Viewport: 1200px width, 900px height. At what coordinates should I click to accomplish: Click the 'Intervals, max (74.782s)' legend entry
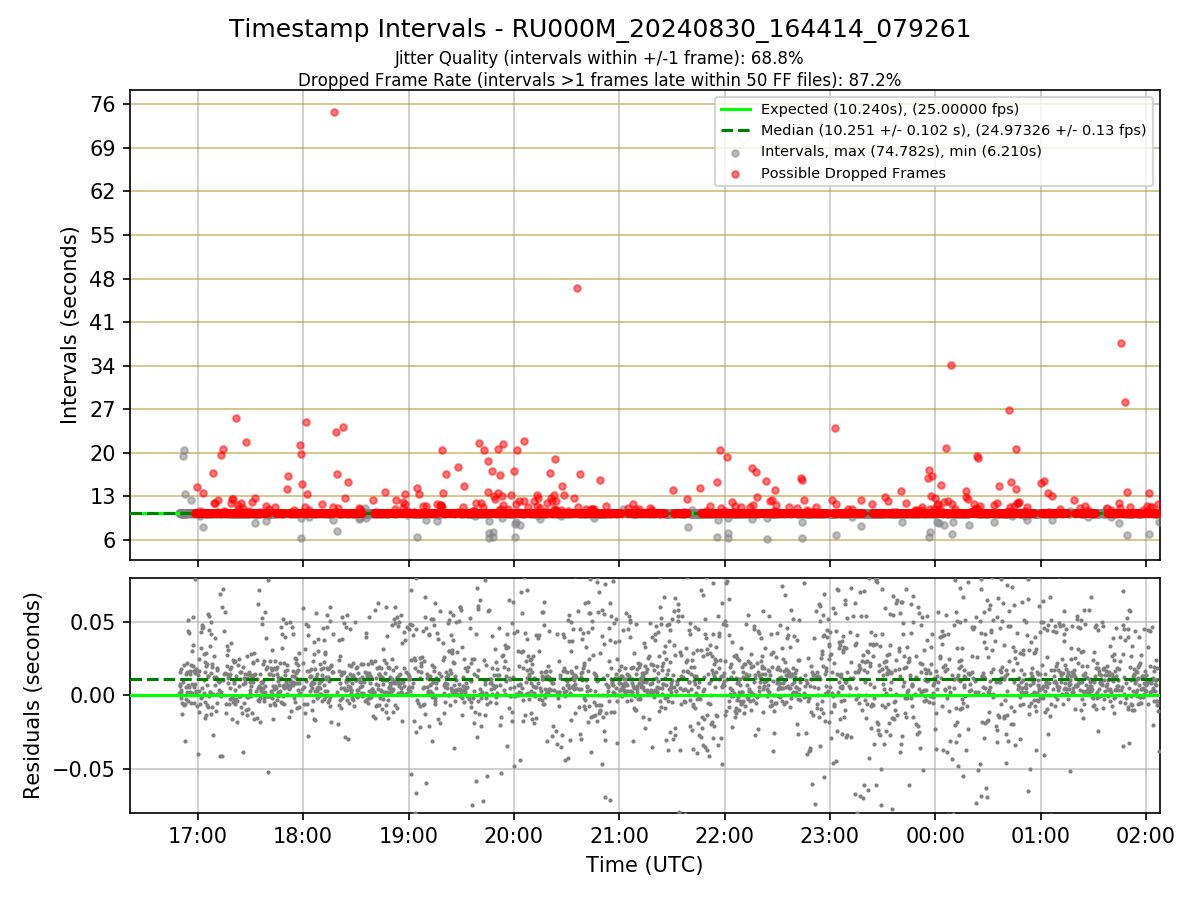coord(901,152)
